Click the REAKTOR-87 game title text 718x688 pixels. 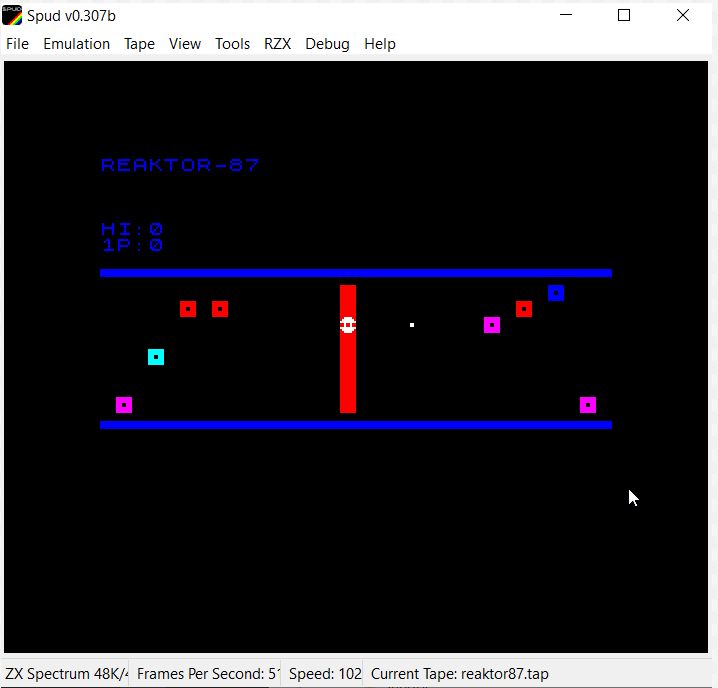click(180, 165)
